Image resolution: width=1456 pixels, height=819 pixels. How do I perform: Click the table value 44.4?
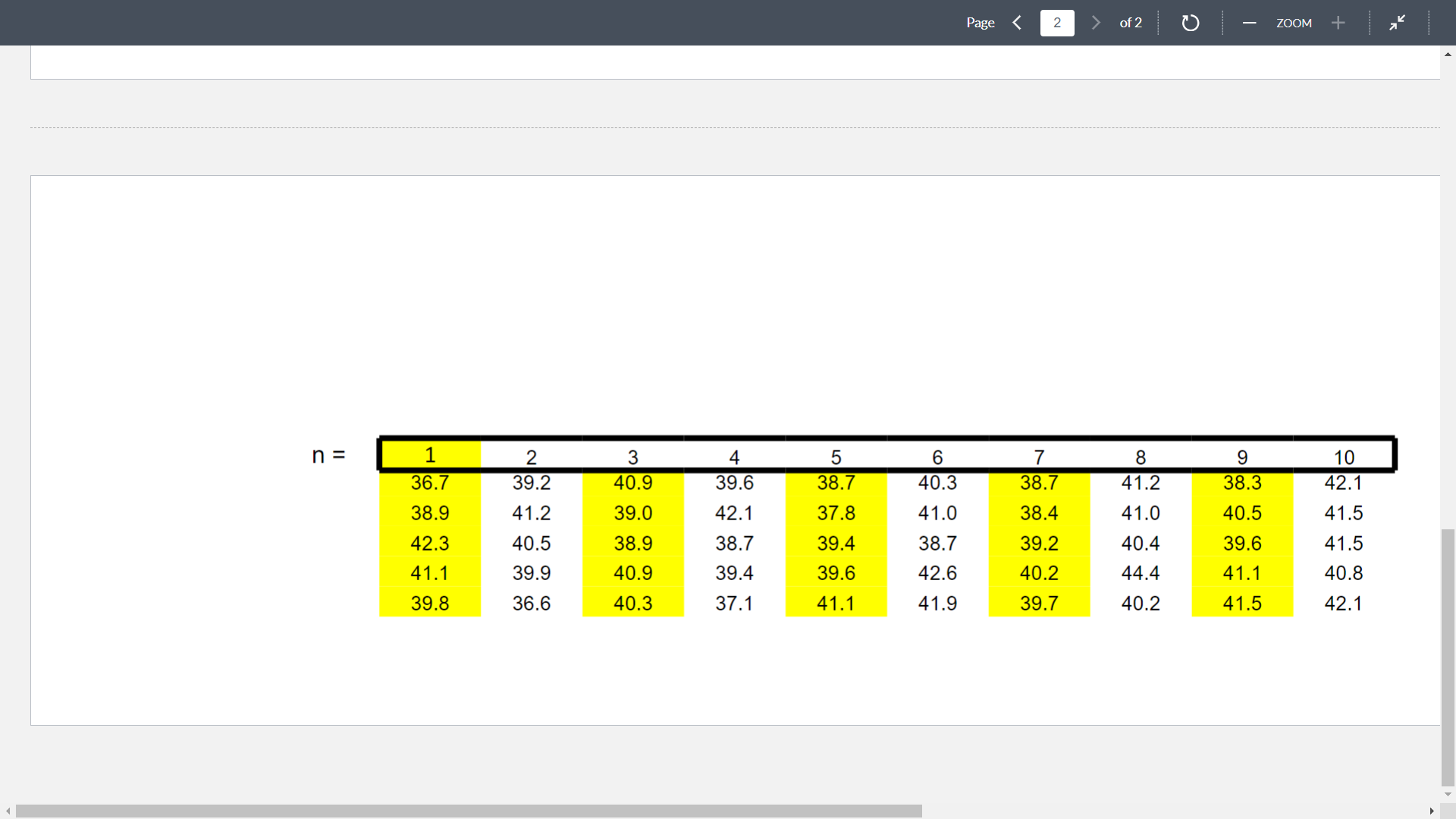point(1141,573)
